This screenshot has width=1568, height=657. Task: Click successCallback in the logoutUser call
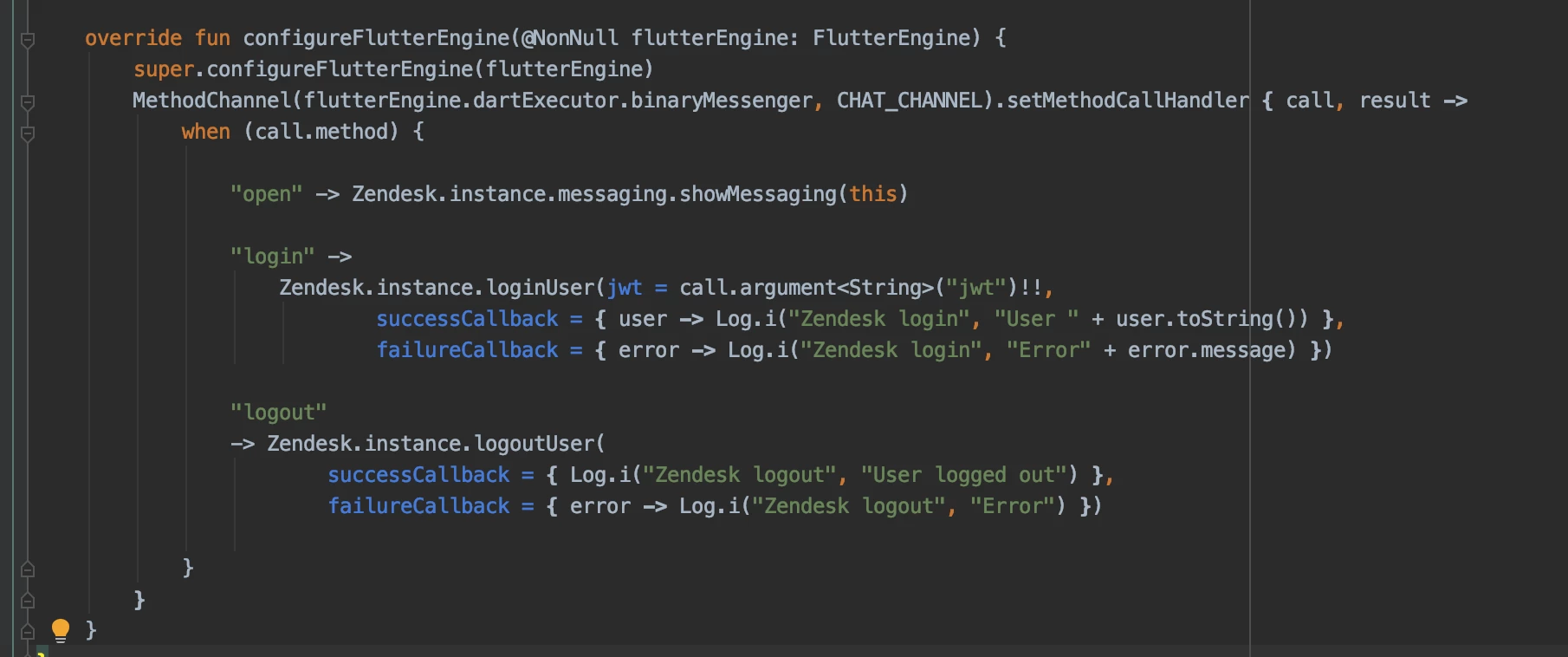click(419, 475)
